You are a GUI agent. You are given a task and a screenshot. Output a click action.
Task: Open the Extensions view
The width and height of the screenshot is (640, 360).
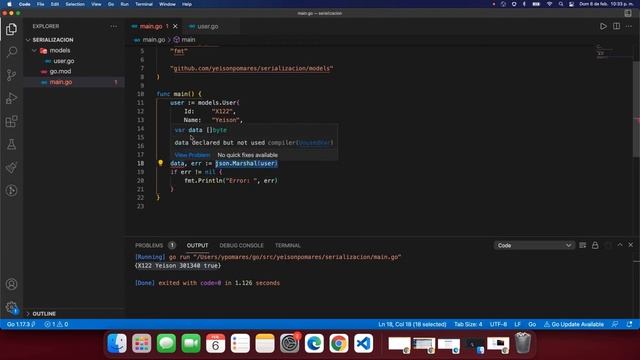point(11,121)
